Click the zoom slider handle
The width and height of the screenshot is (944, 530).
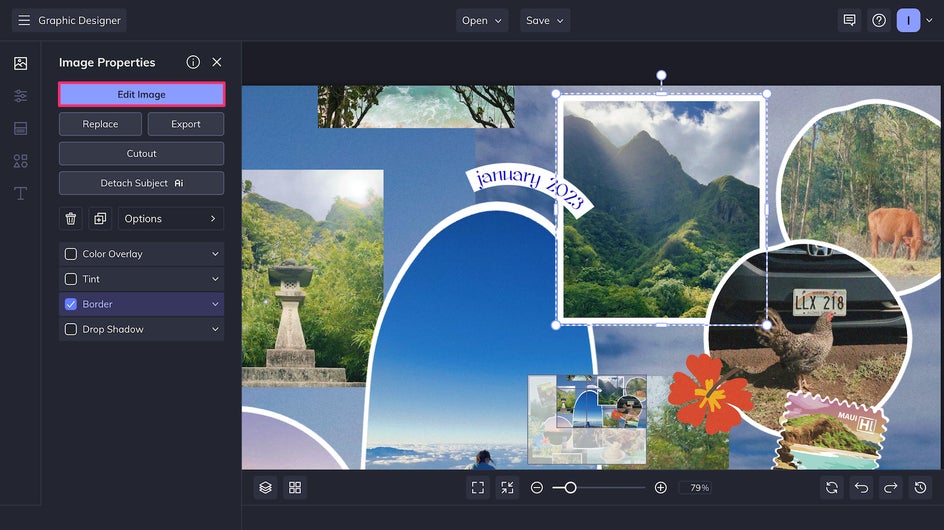coord(570,488)
